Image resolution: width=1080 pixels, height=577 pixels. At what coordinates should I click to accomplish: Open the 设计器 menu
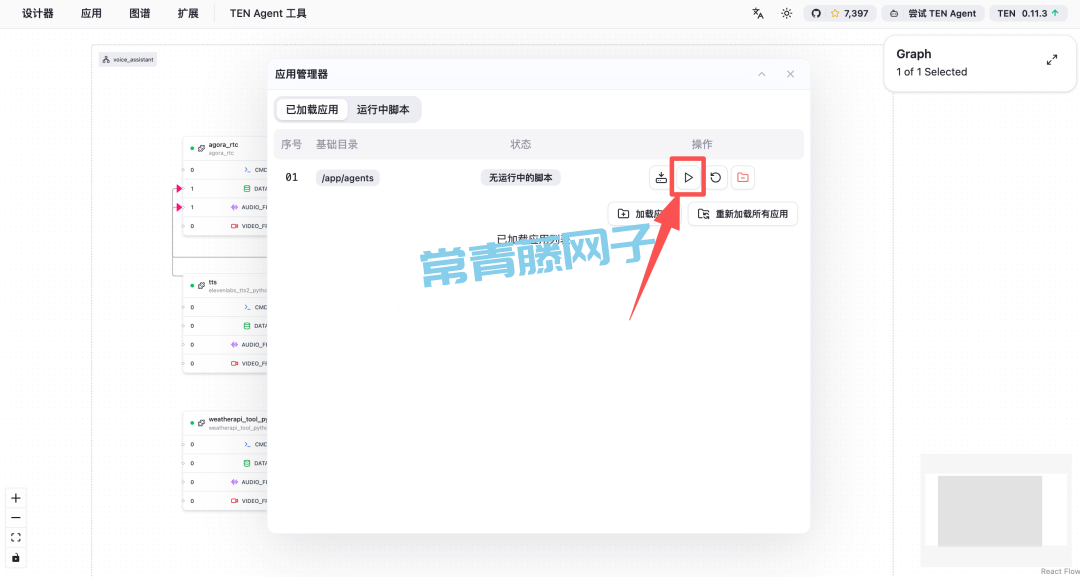(38, 14)
